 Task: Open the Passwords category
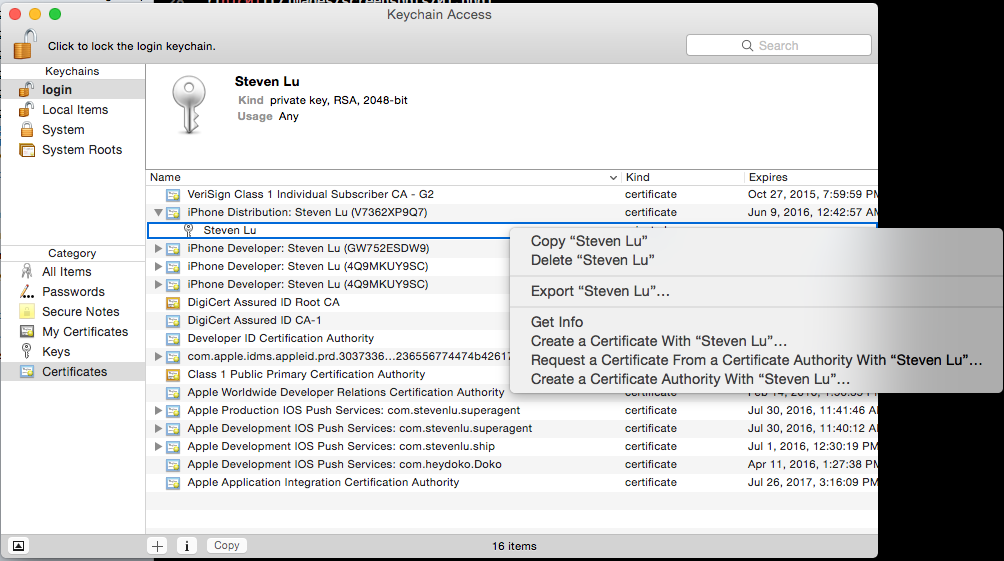(73, 292)
